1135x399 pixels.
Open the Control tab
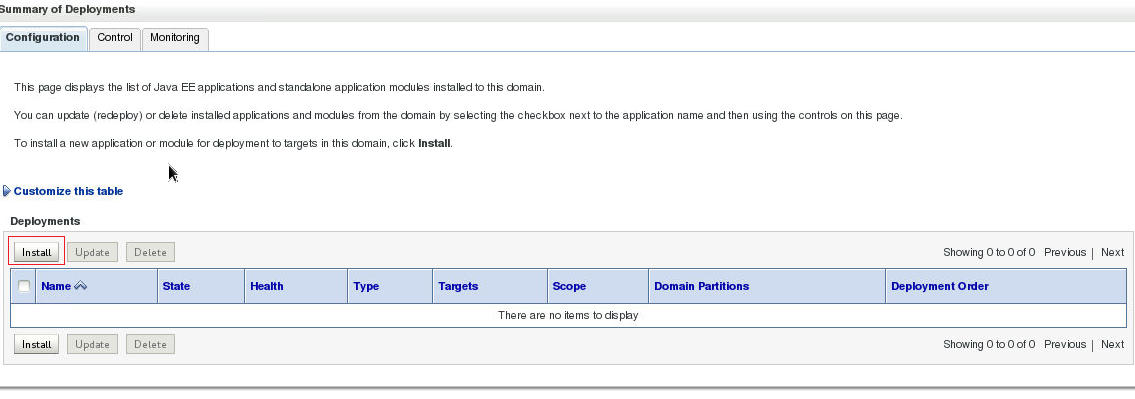(114, 38)
